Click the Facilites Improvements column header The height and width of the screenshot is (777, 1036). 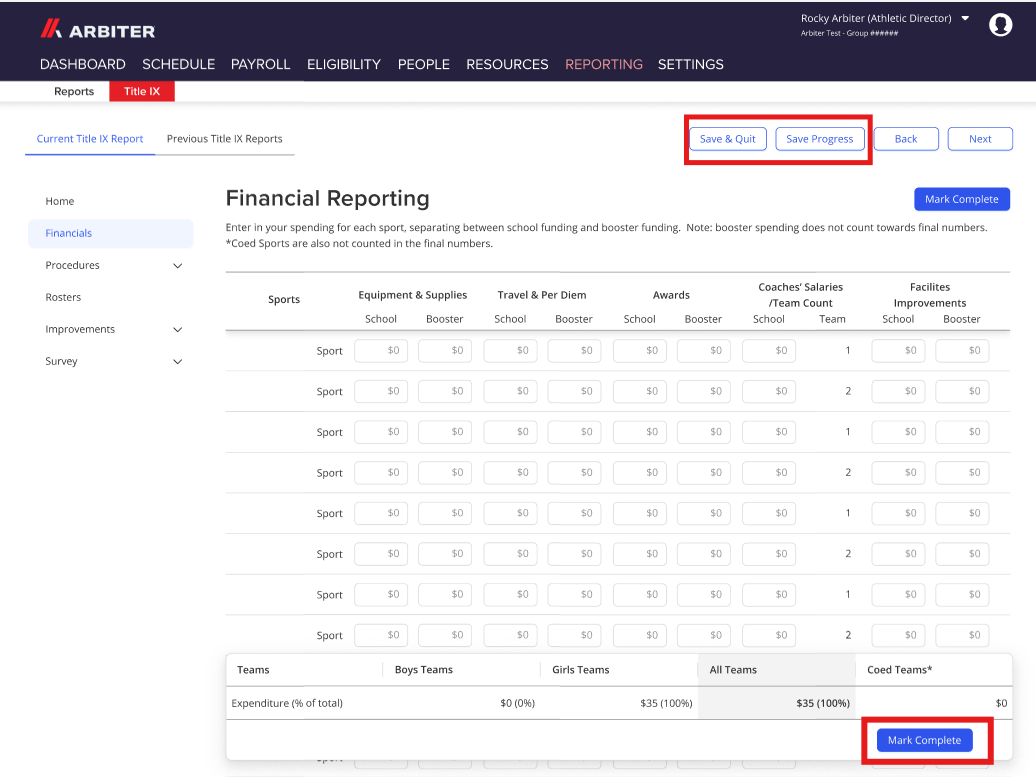(930, 295)
